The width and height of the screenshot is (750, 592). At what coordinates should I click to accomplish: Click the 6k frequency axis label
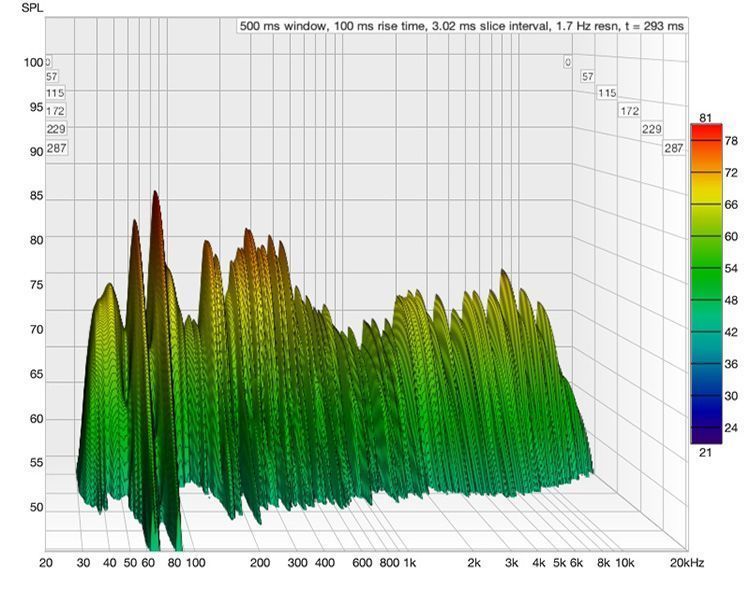[x=576, y=563]
